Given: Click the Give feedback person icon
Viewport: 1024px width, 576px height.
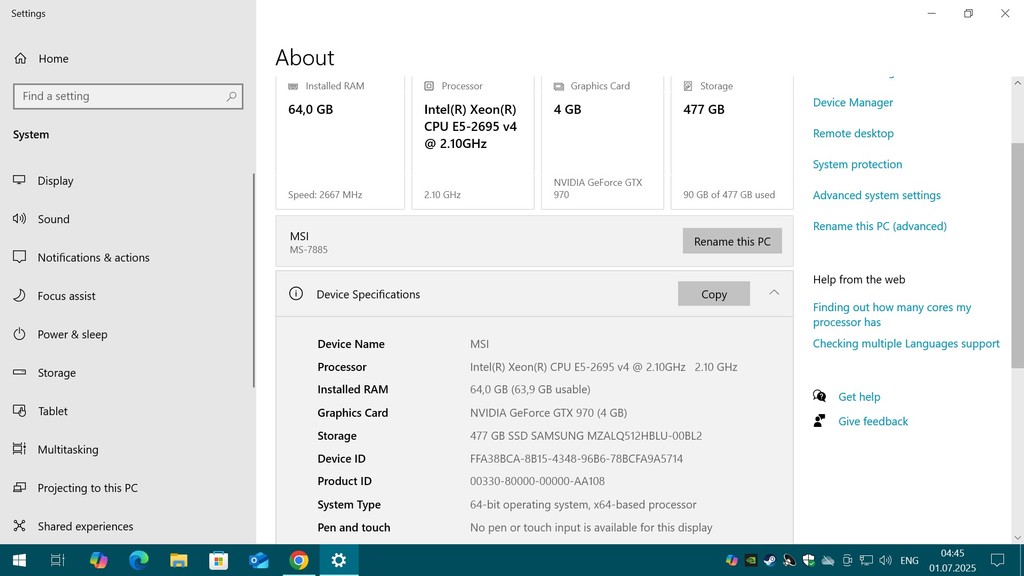Looking at the screenshot, I should click(x=820, y=421).
